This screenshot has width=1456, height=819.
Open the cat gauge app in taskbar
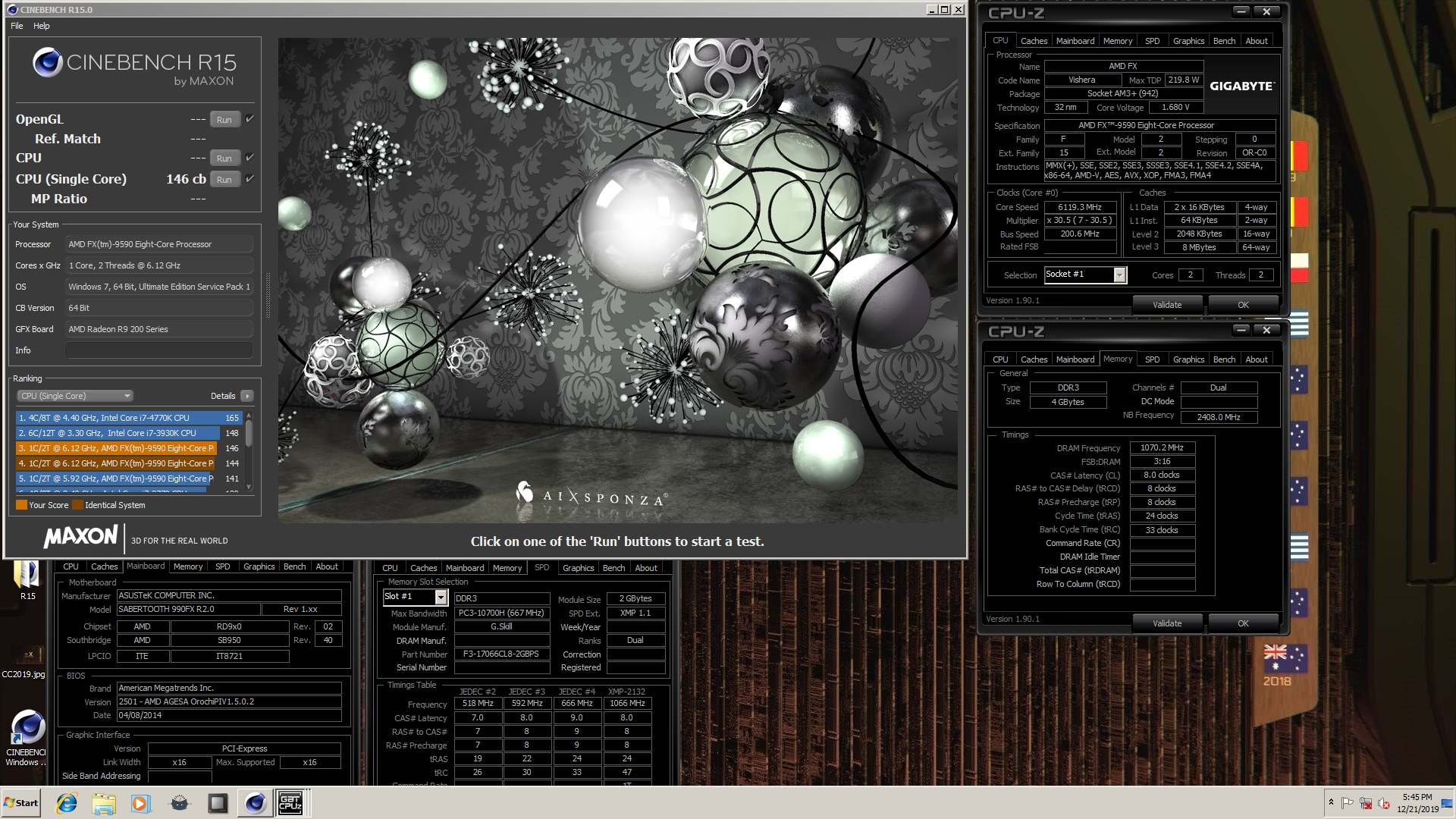click(x=179, y=803)
